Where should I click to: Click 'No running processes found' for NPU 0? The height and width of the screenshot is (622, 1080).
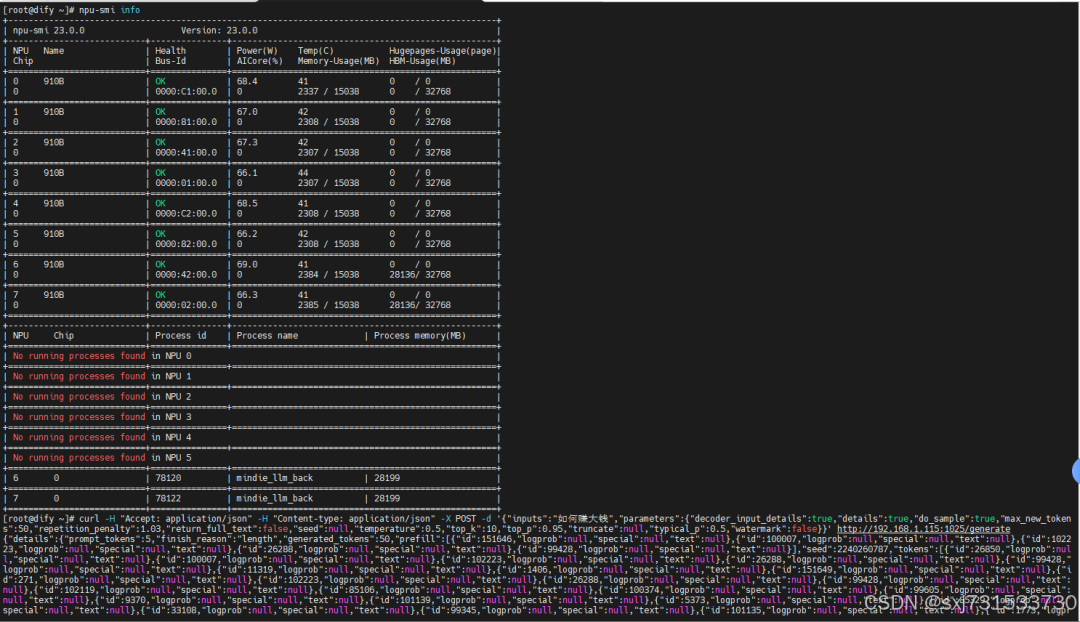pos(79,356)
